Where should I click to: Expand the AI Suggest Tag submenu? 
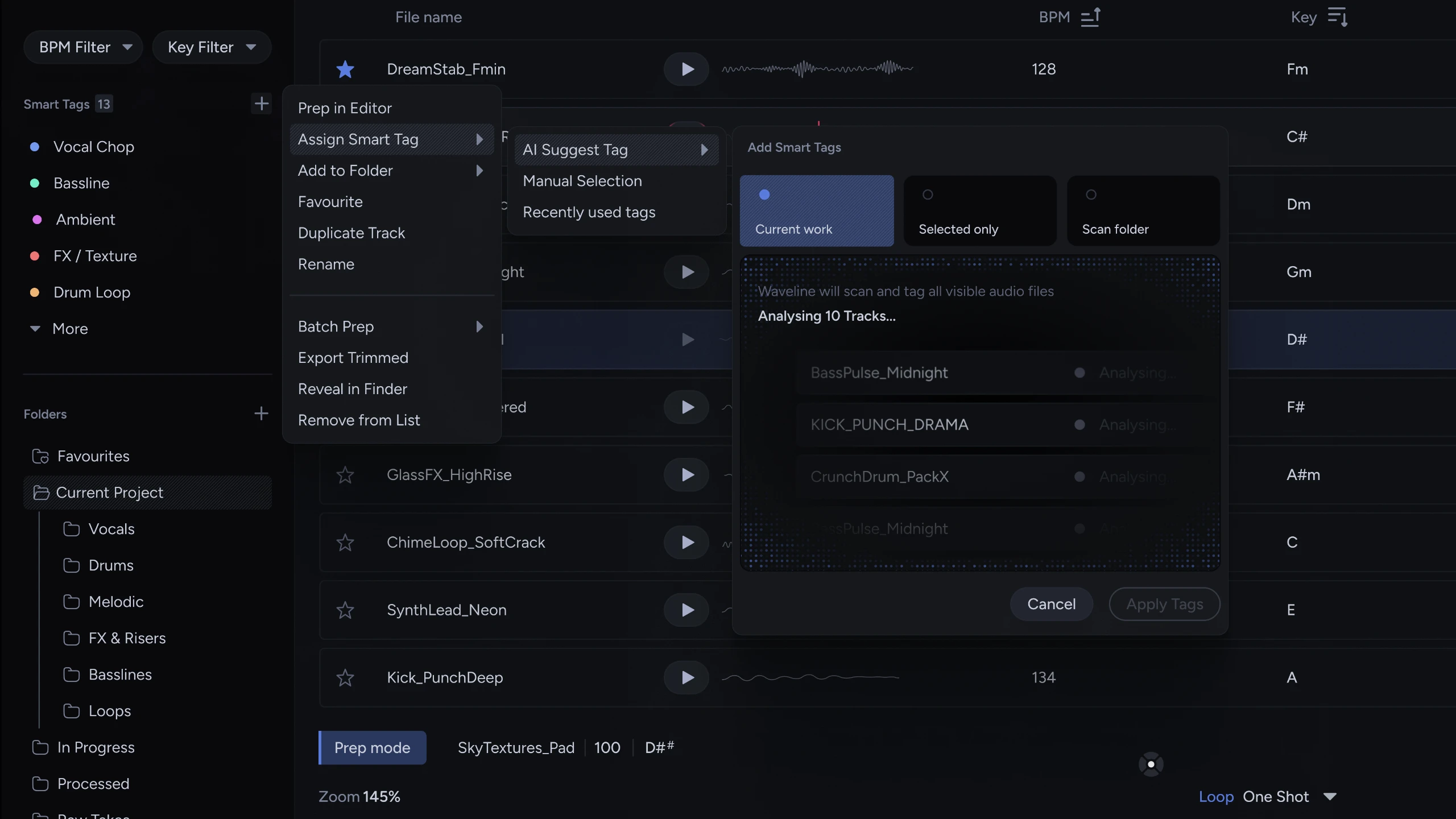[x=617, y=150]
